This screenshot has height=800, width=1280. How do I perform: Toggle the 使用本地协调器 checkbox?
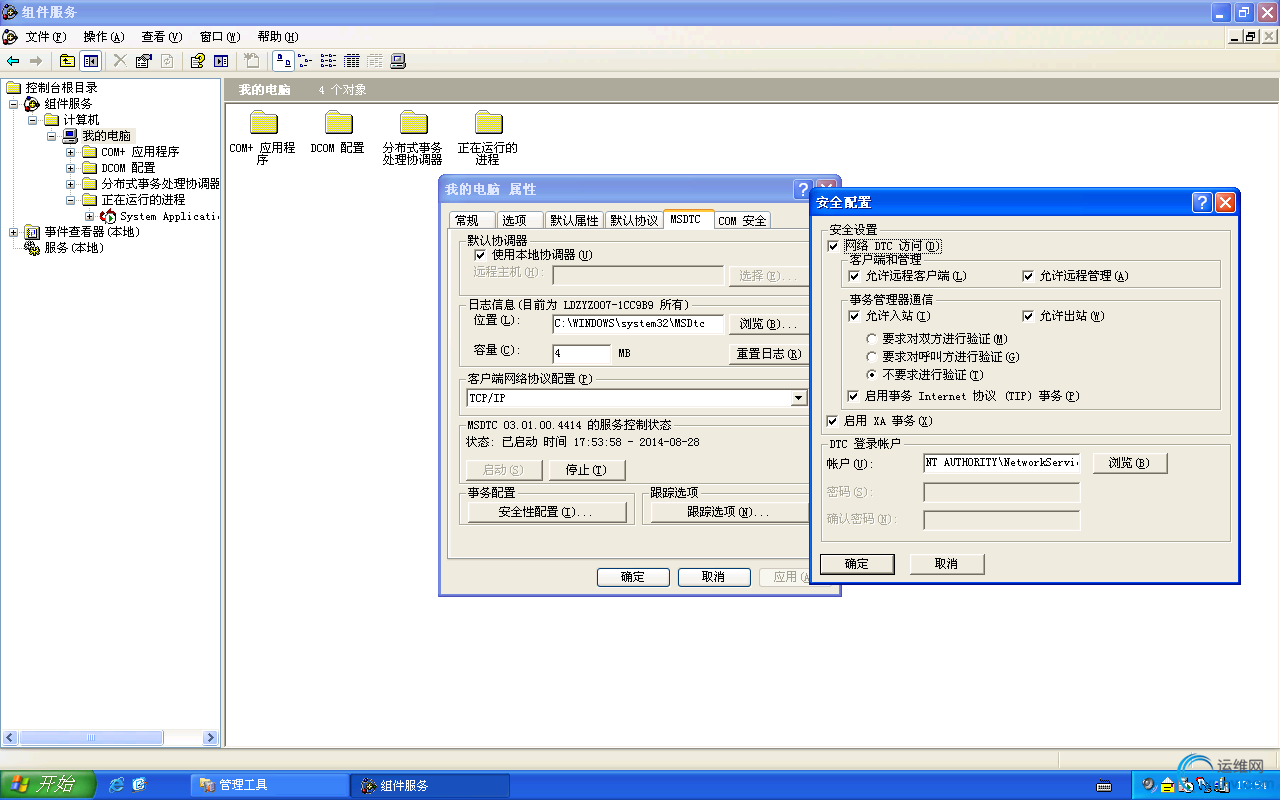(480, 255)
